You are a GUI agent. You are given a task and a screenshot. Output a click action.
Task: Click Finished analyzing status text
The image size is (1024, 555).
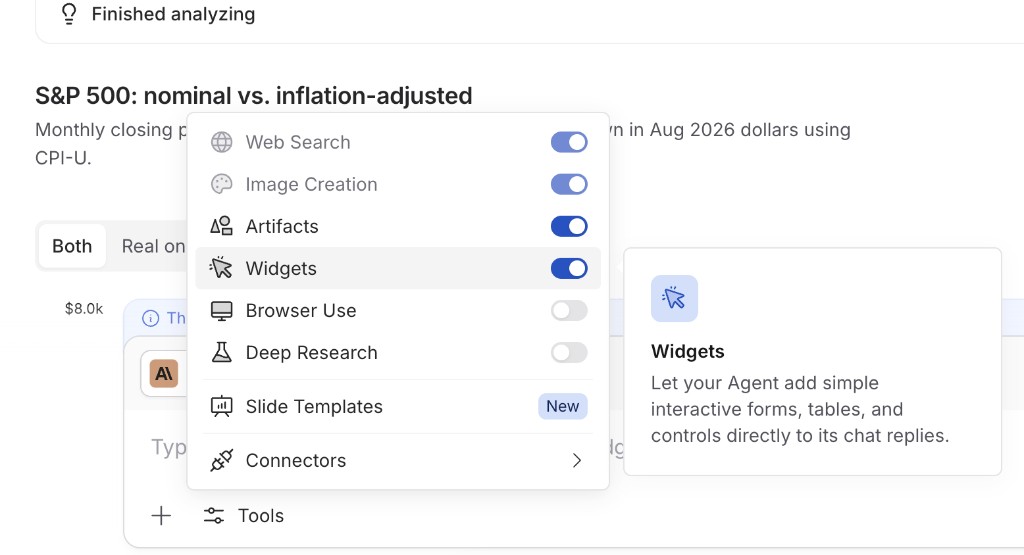click(x=173, y=14)
